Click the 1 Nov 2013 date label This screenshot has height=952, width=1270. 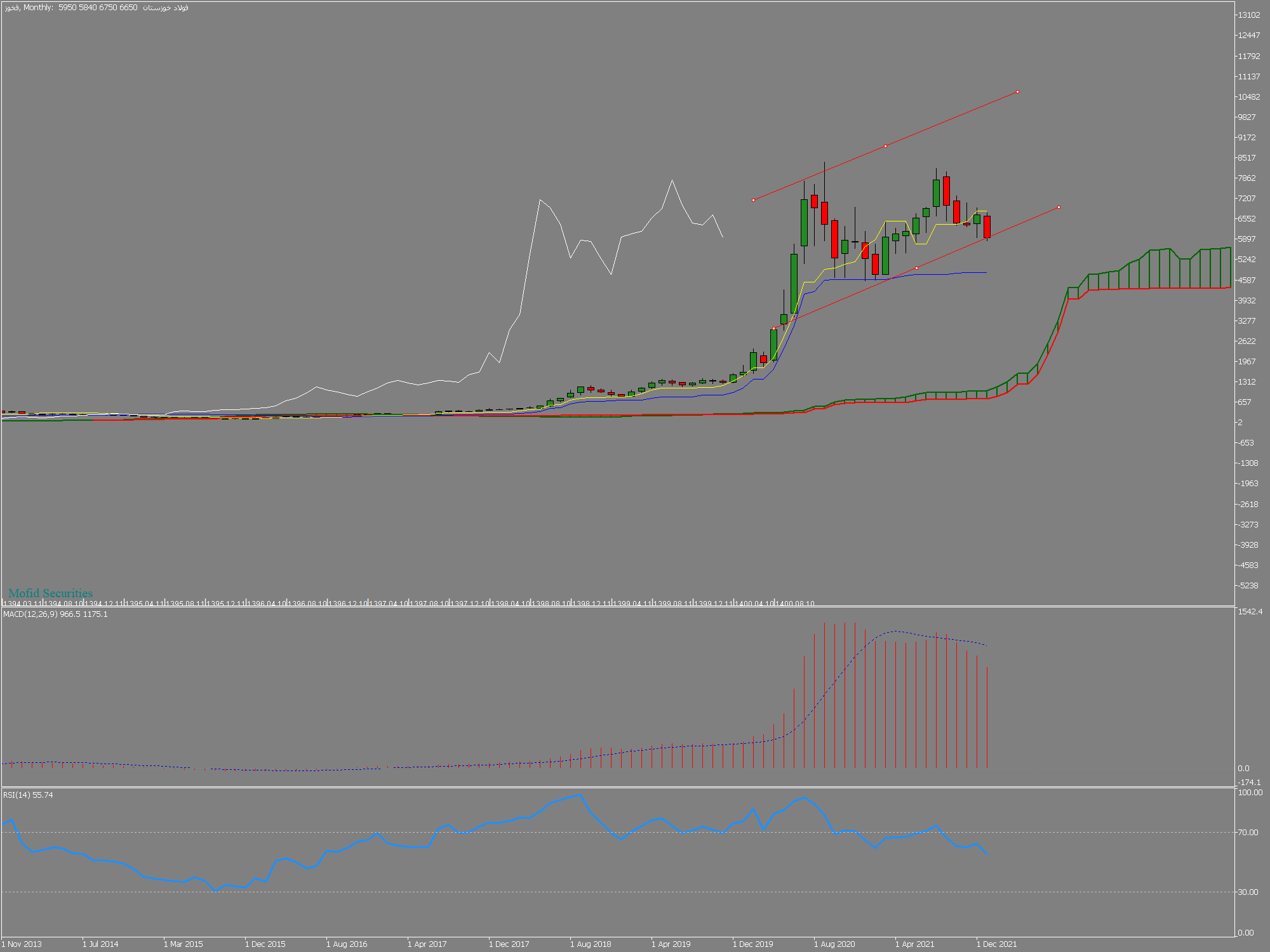[x=22, y=944]
